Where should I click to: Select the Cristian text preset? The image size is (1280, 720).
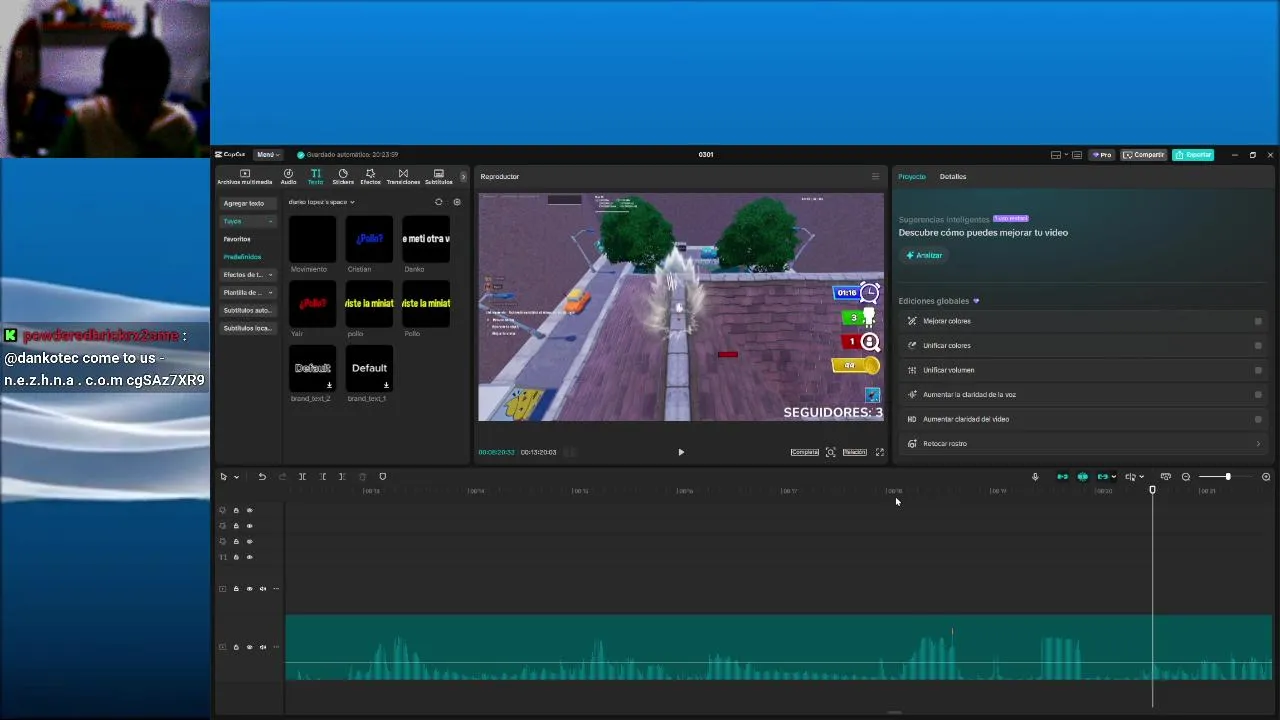369,240
